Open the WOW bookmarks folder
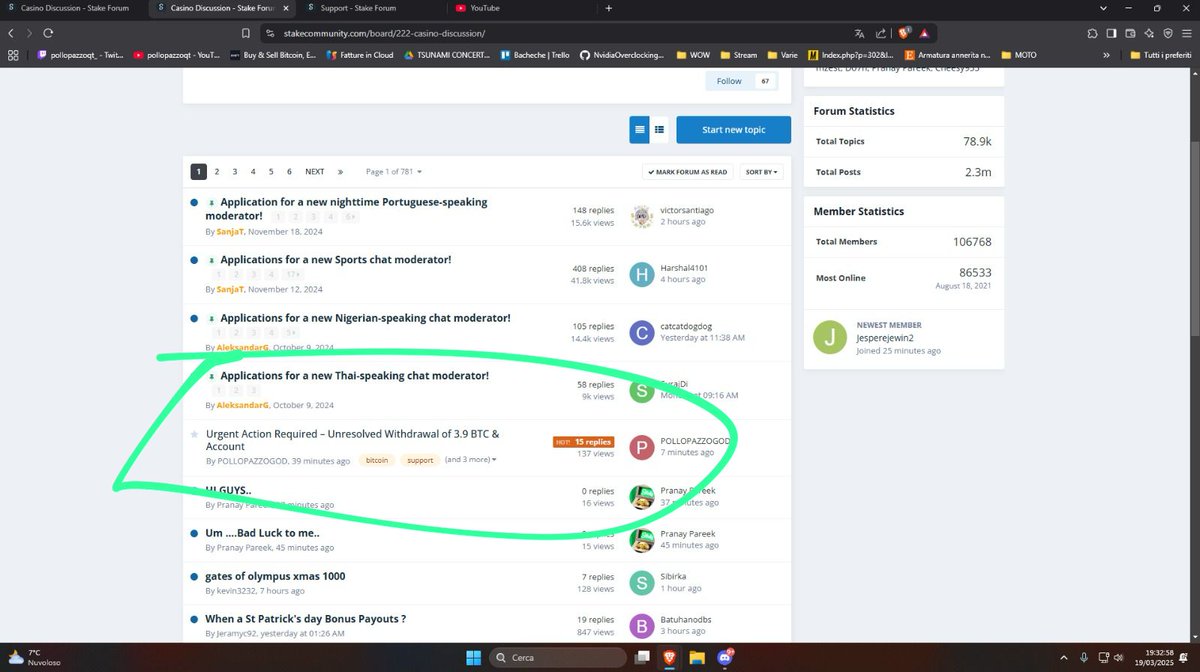 (x=693, y=55)
